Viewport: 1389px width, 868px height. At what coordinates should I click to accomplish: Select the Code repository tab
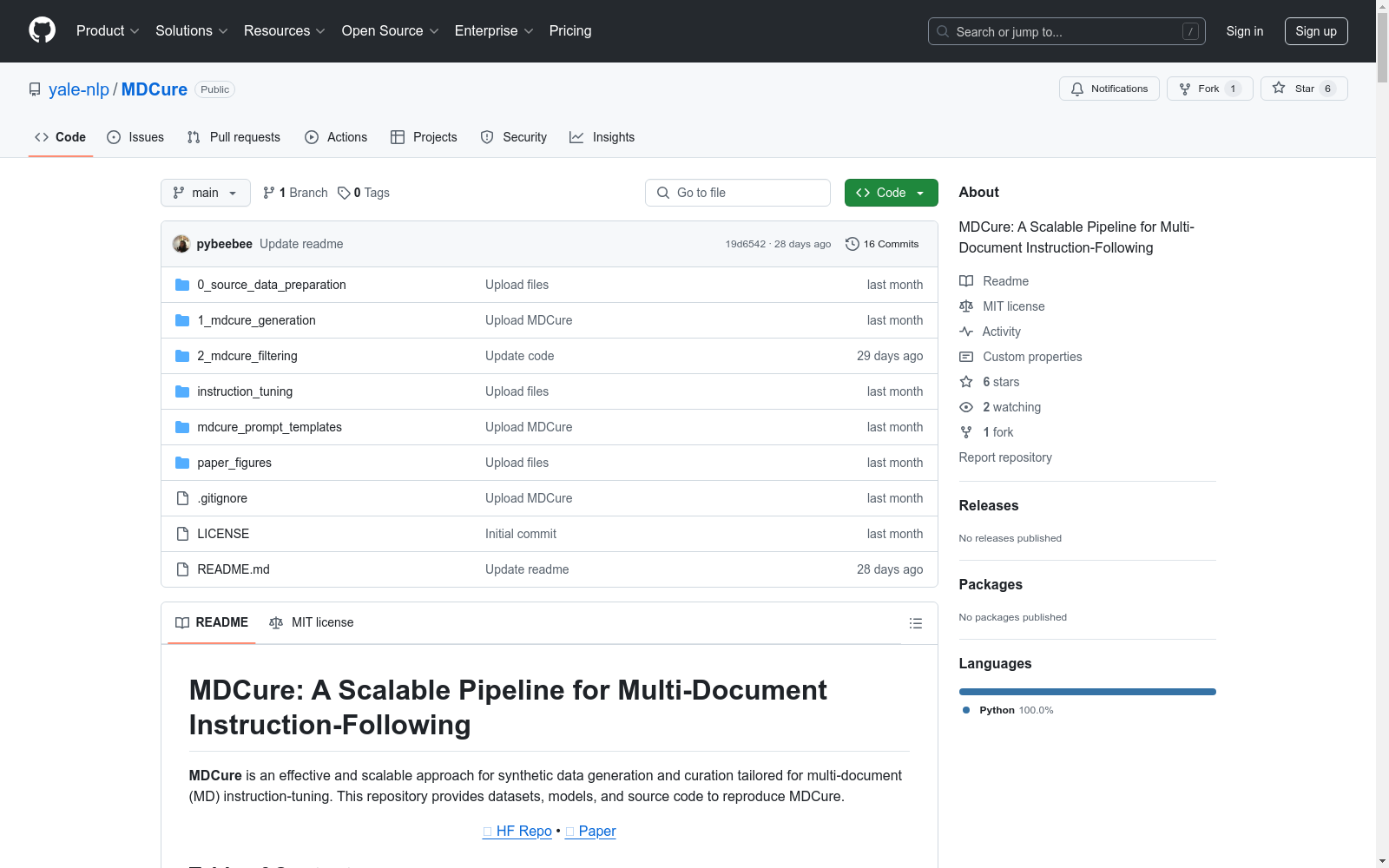[61, 137]
